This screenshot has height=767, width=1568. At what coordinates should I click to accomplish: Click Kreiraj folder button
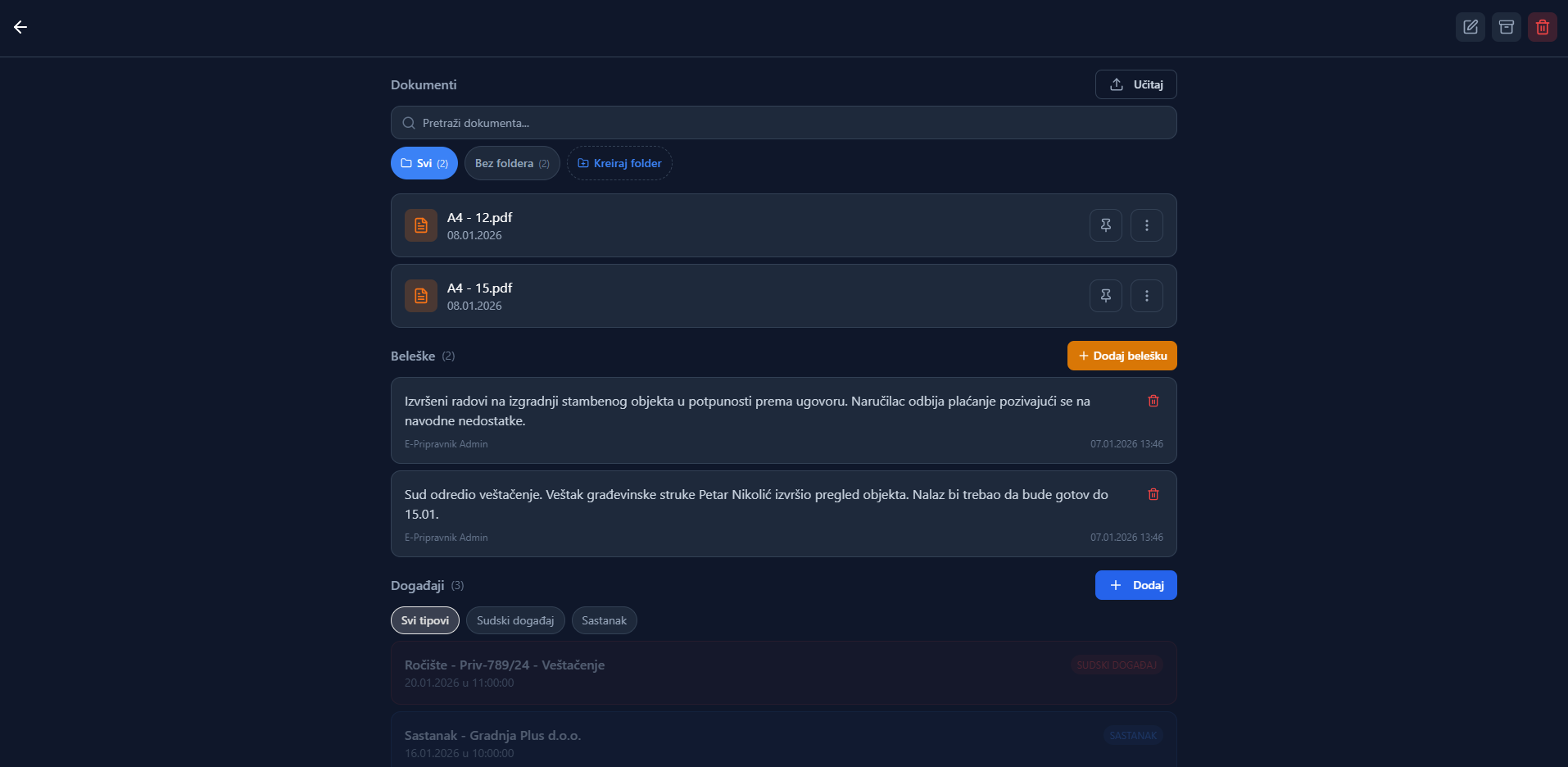(x=619, y=163)
